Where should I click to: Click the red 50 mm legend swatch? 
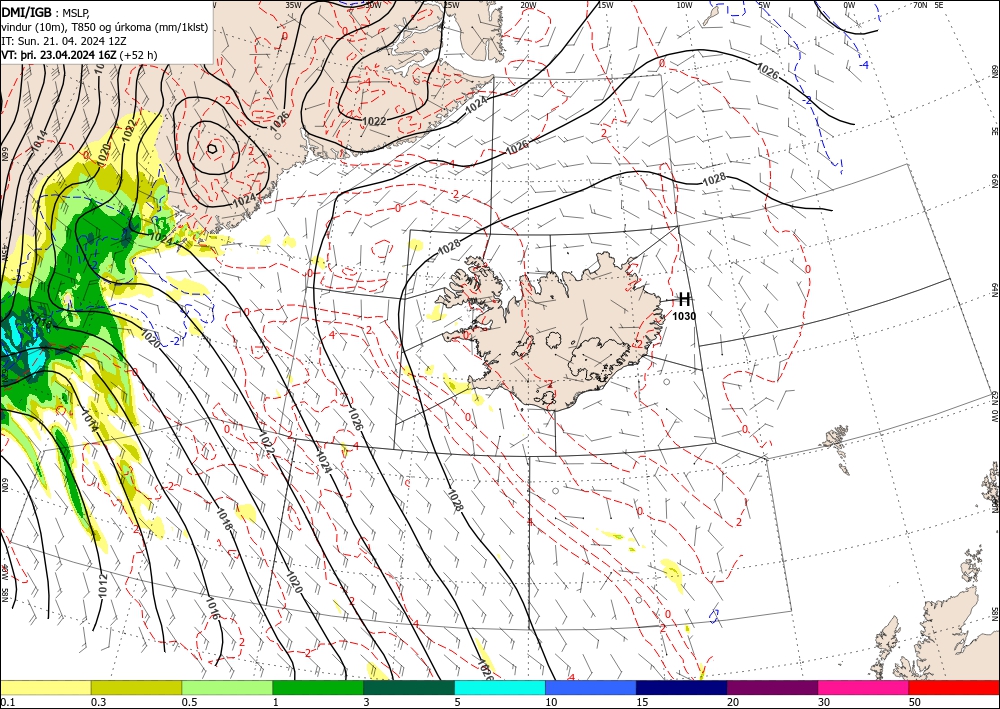click(x=954, y=687)
